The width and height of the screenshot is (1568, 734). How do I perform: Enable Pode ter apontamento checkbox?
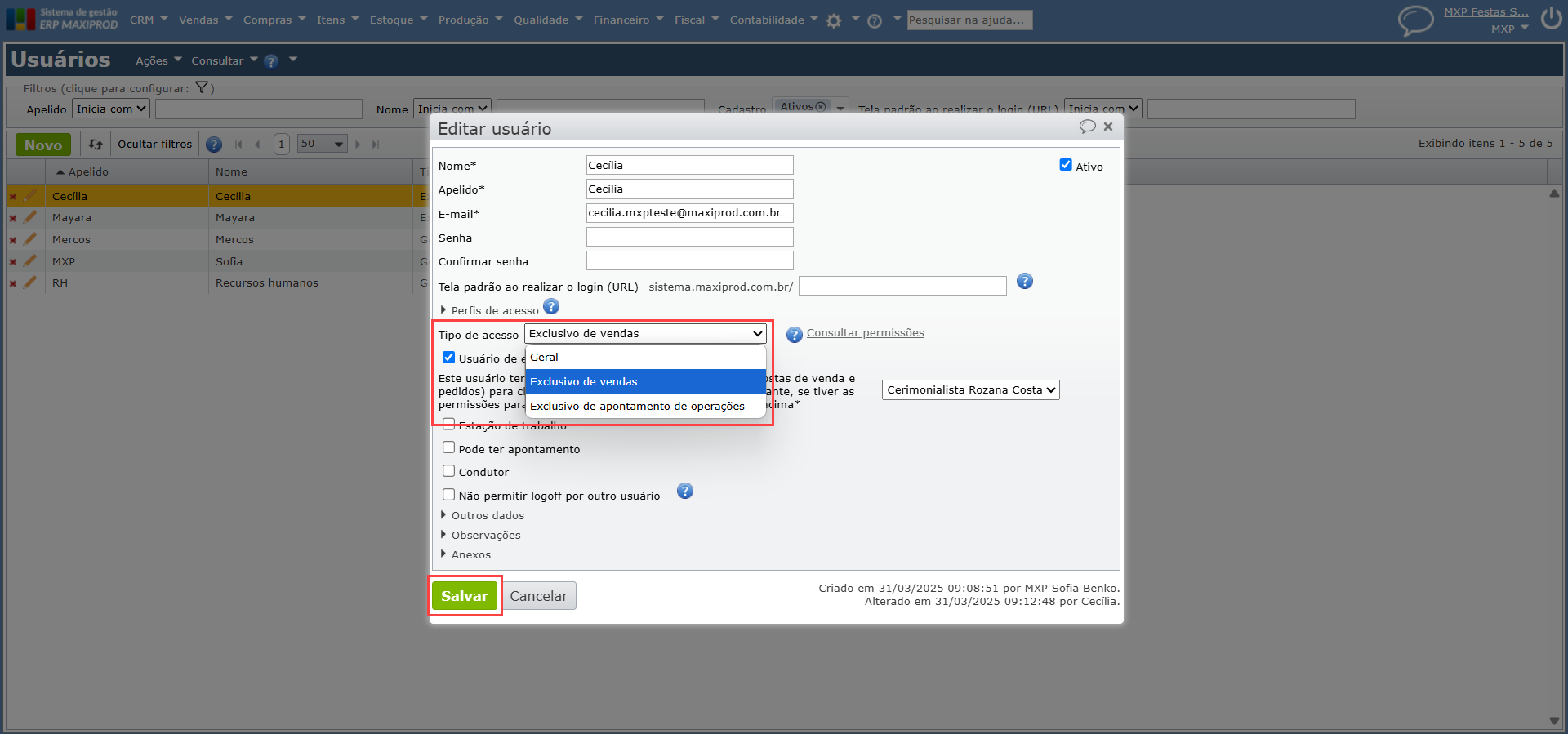[448, 447]
